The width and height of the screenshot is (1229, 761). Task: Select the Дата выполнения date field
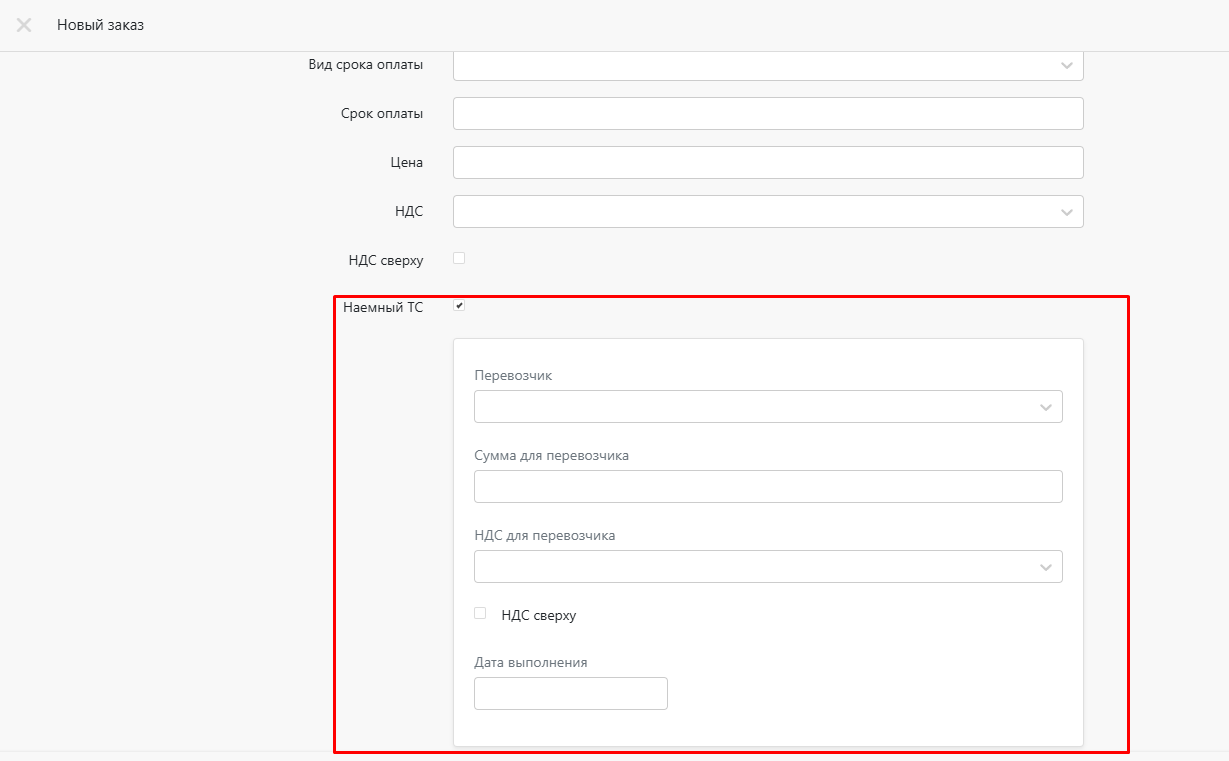570,693
